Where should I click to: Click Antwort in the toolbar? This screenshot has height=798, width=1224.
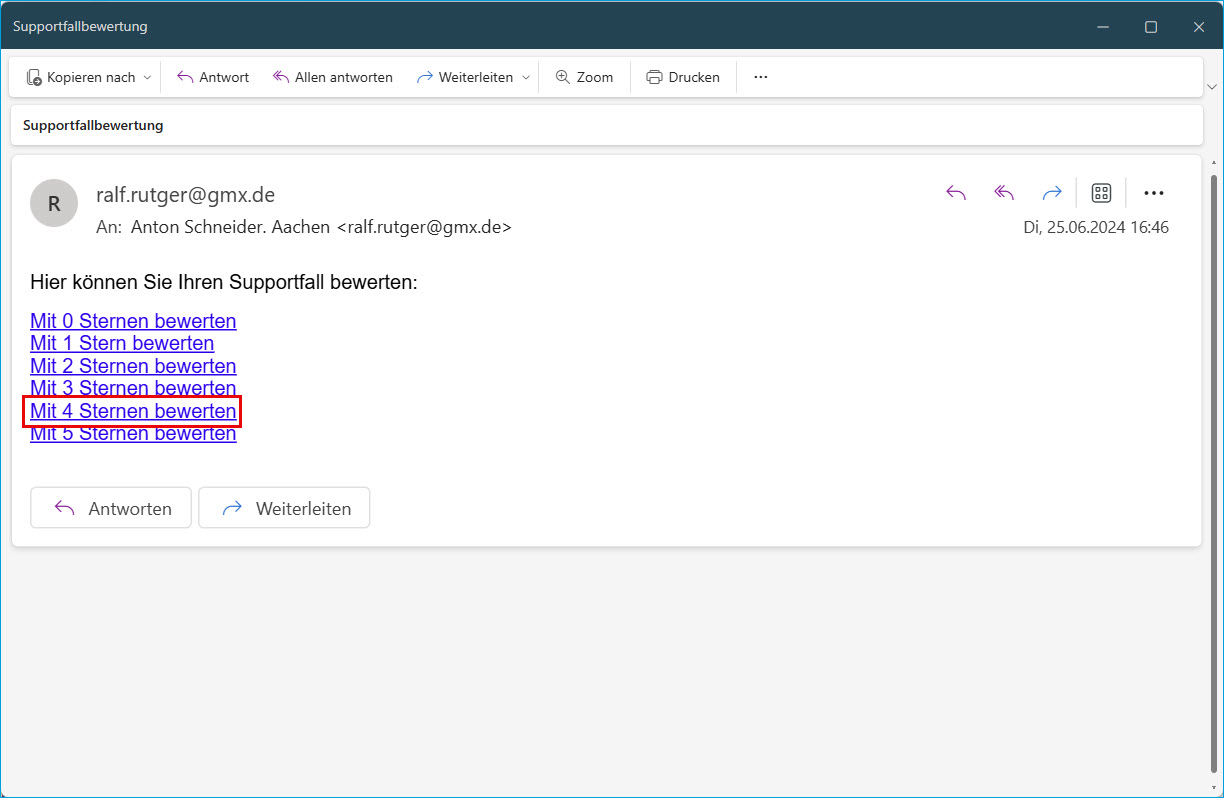212,77
